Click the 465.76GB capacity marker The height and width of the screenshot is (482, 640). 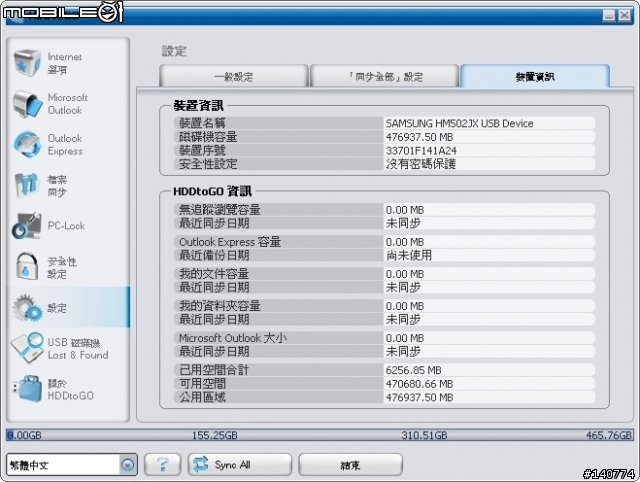coord(609,435)
